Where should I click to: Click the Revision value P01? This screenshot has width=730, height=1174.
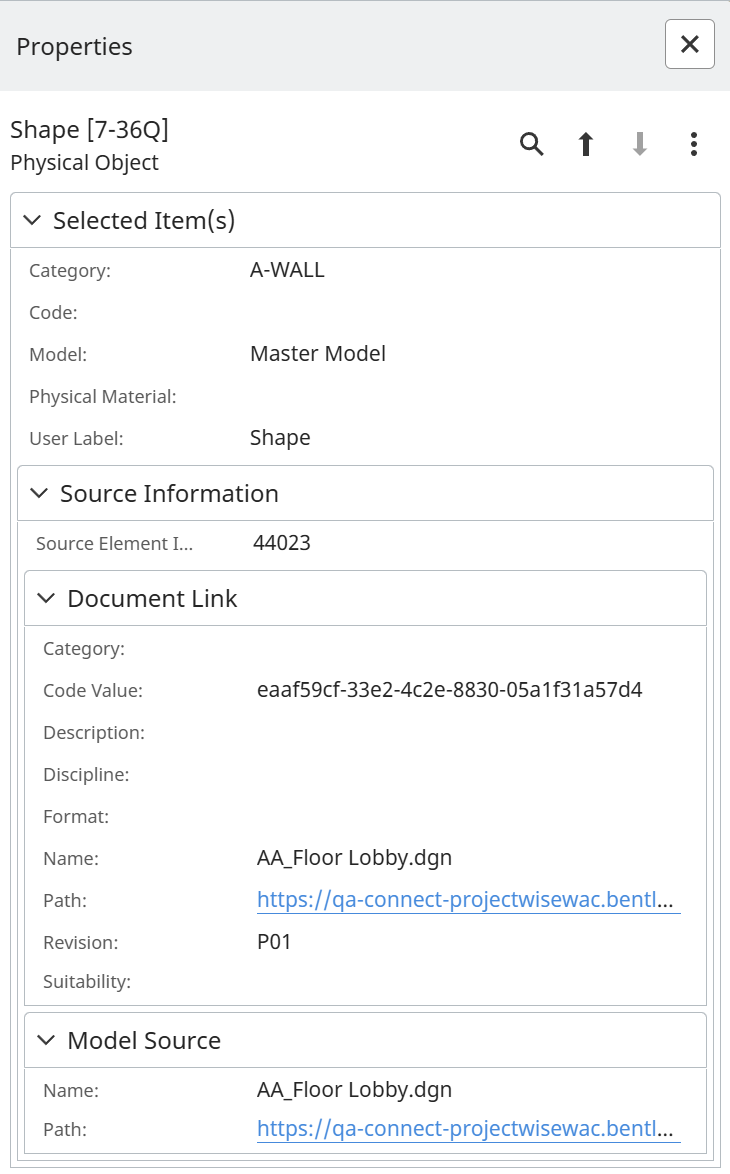pyautogui.click(x=274, y=942)
